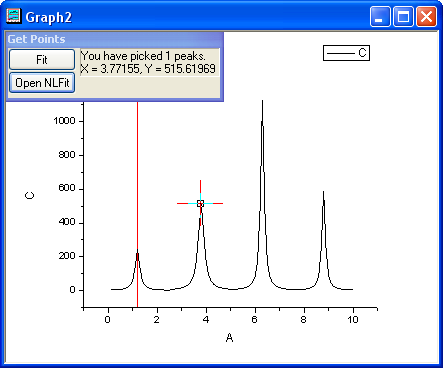Click the X axis tick label 6
Screen dimensions: 443x368
254,319
